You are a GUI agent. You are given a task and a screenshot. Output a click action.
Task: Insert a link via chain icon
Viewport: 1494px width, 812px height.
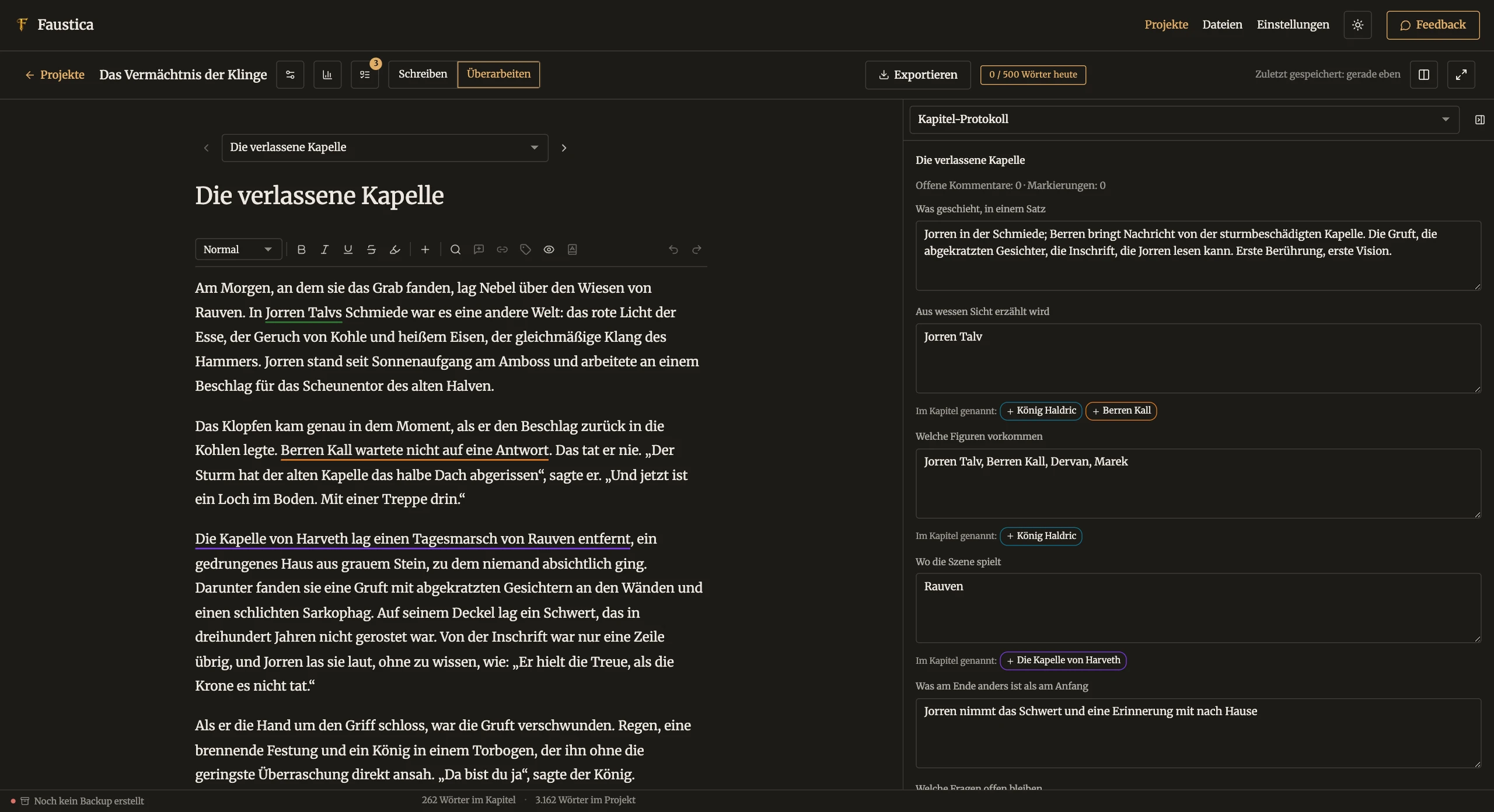[x=502, y=250]
